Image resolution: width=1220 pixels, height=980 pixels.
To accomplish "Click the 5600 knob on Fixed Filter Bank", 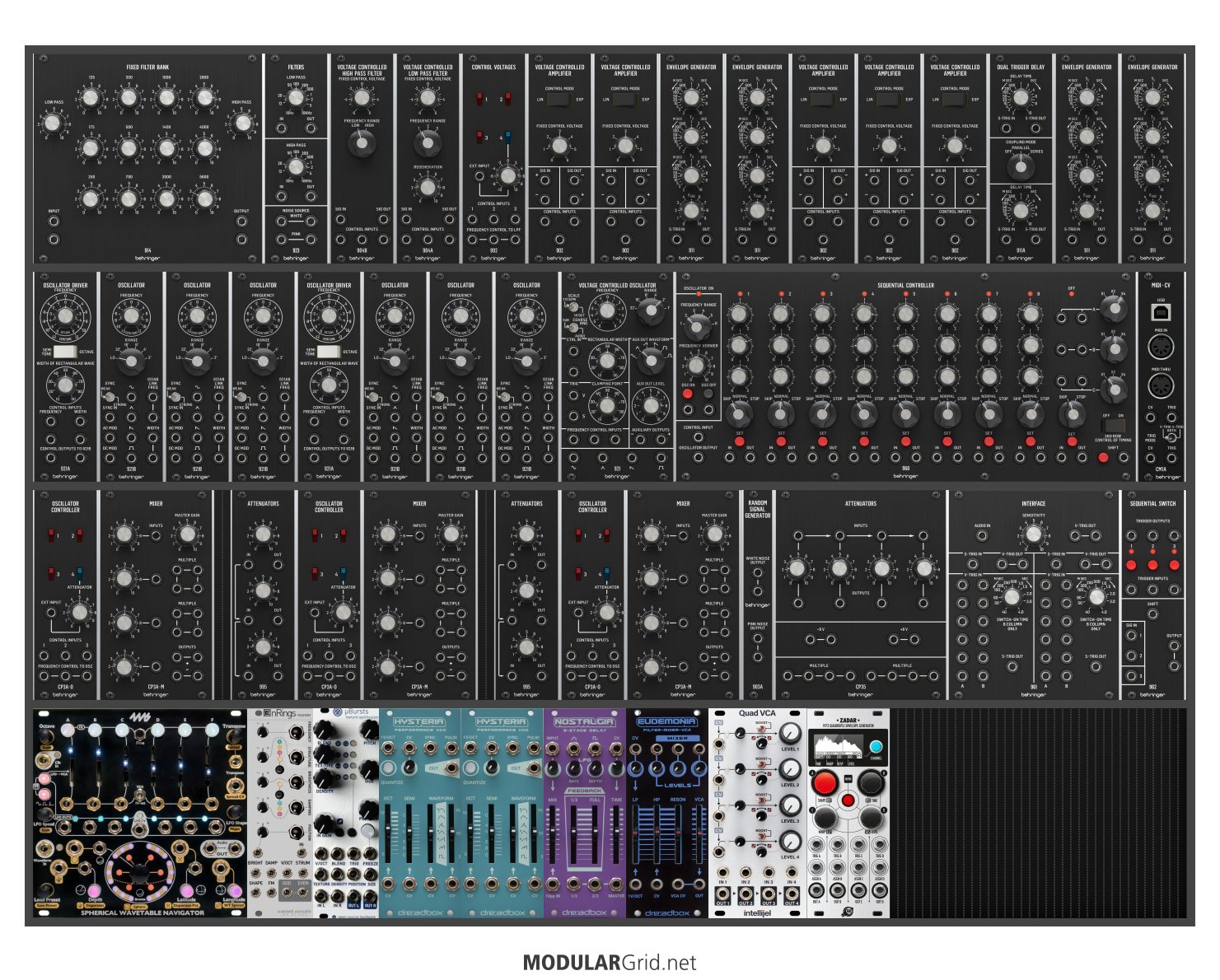I will tap(204, 198).
